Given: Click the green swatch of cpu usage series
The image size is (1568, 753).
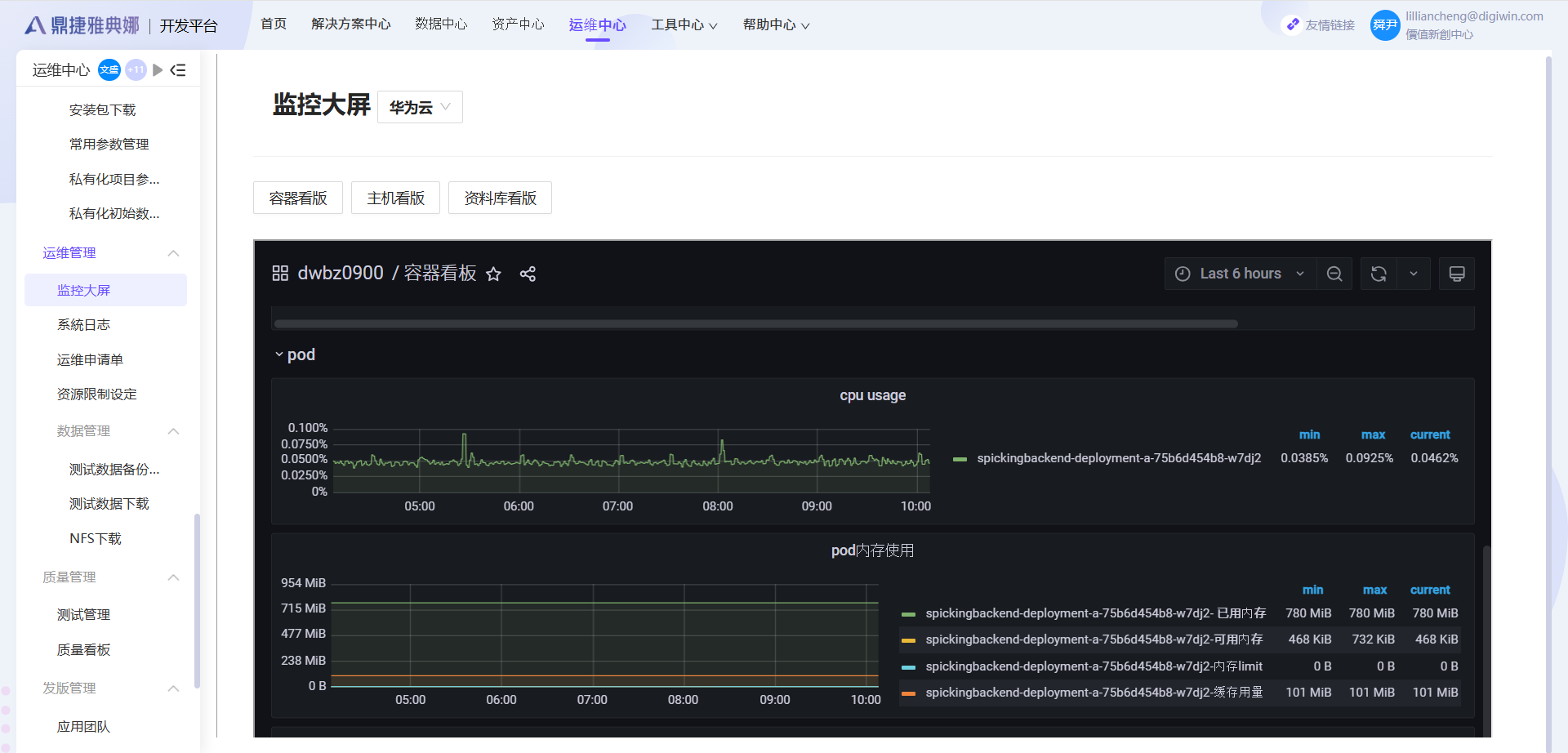Looking at the screenshot, I should pos(960,459).
